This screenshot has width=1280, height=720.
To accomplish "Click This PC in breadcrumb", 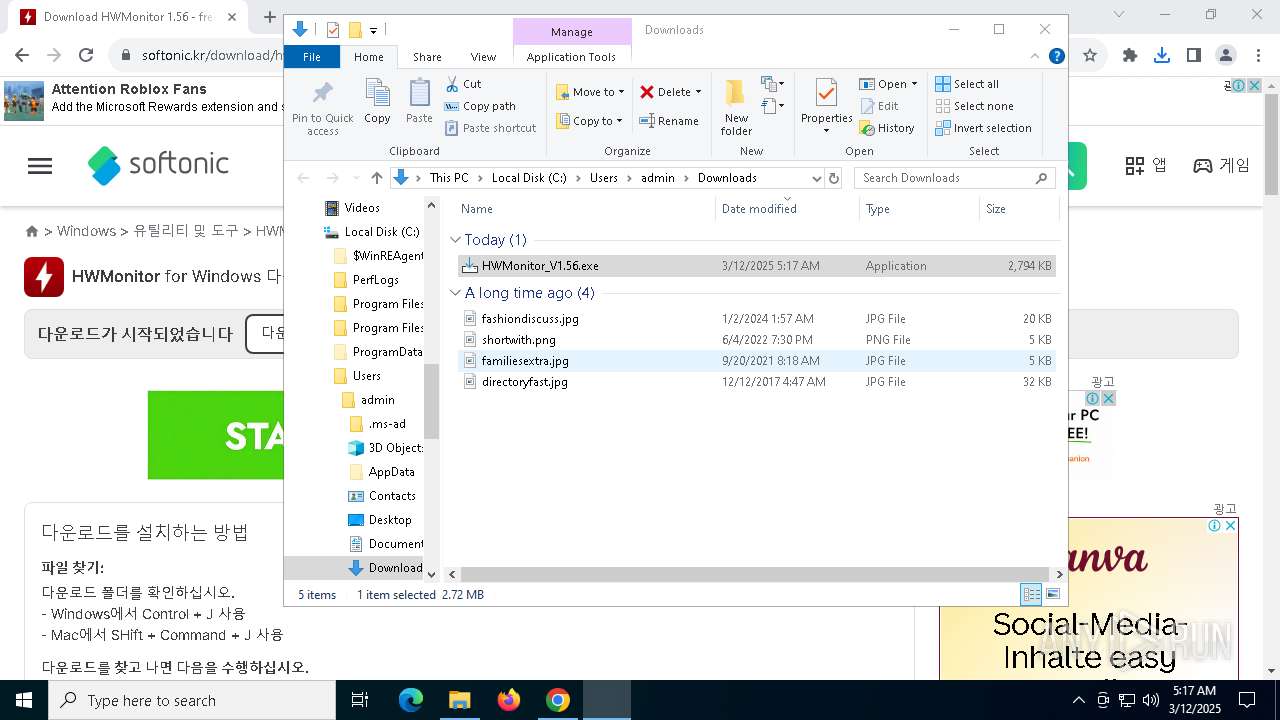I will [449, 178].
